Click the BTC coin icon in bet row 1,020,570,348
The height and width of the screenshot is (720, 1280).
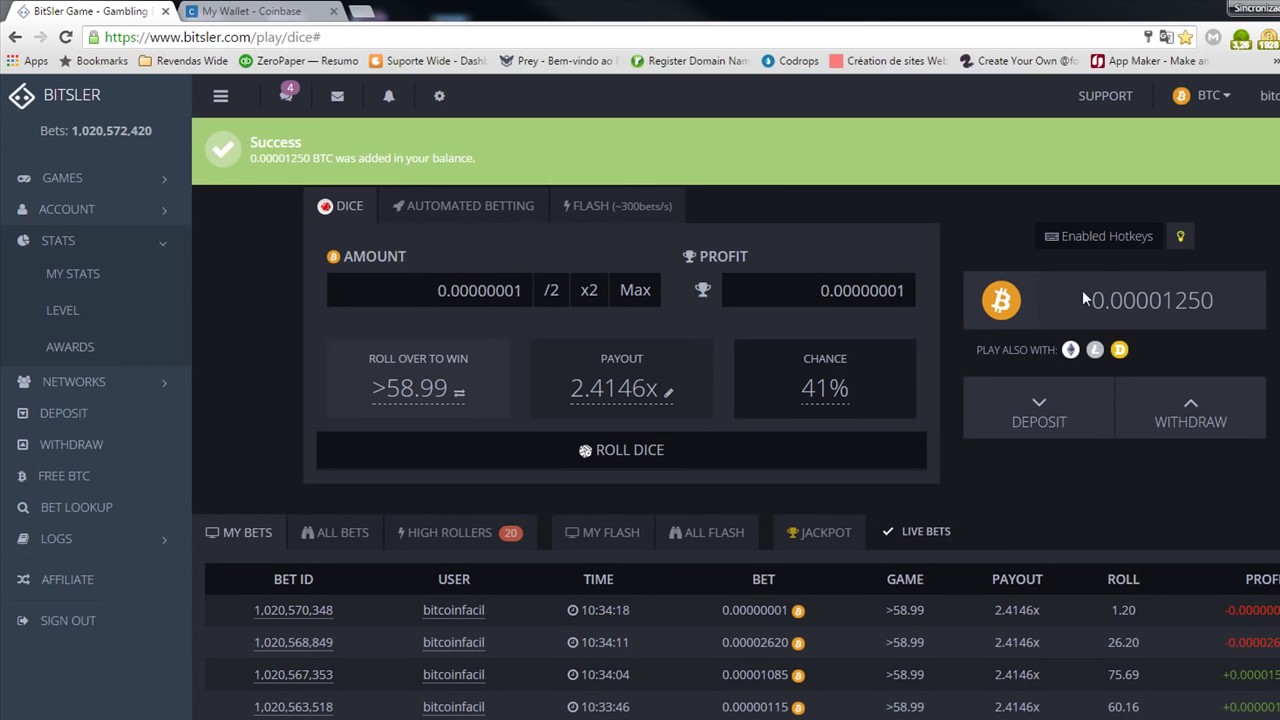click(798, 611)
